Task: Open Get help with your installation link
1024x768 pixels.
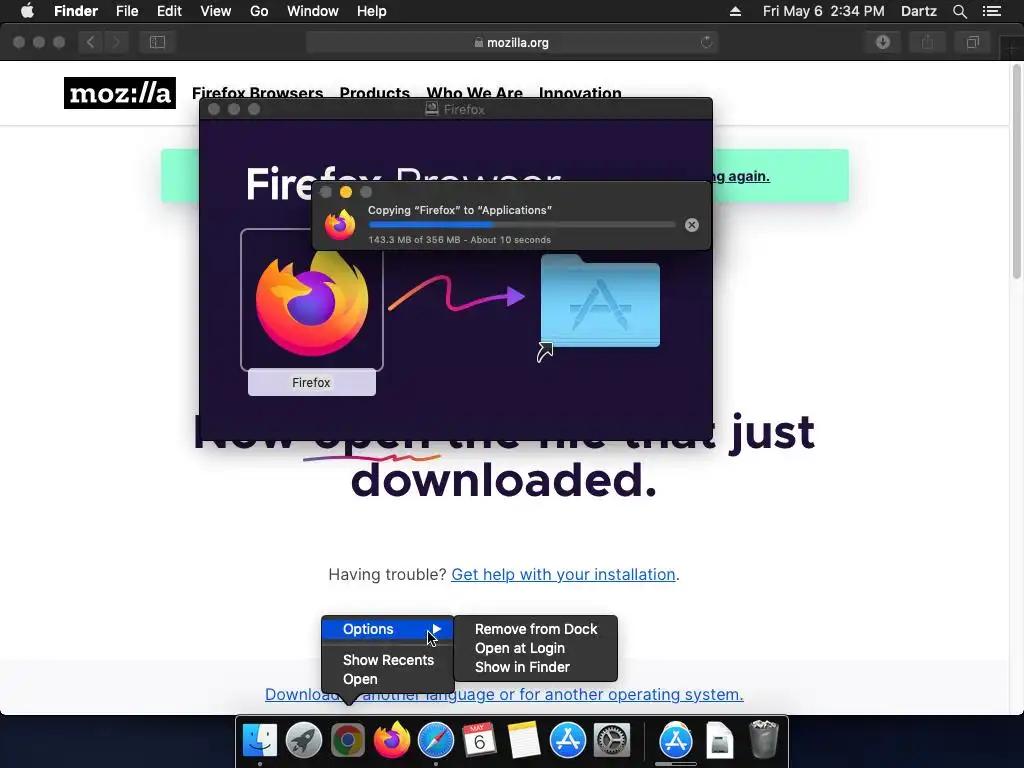Action: pos(563,574)
